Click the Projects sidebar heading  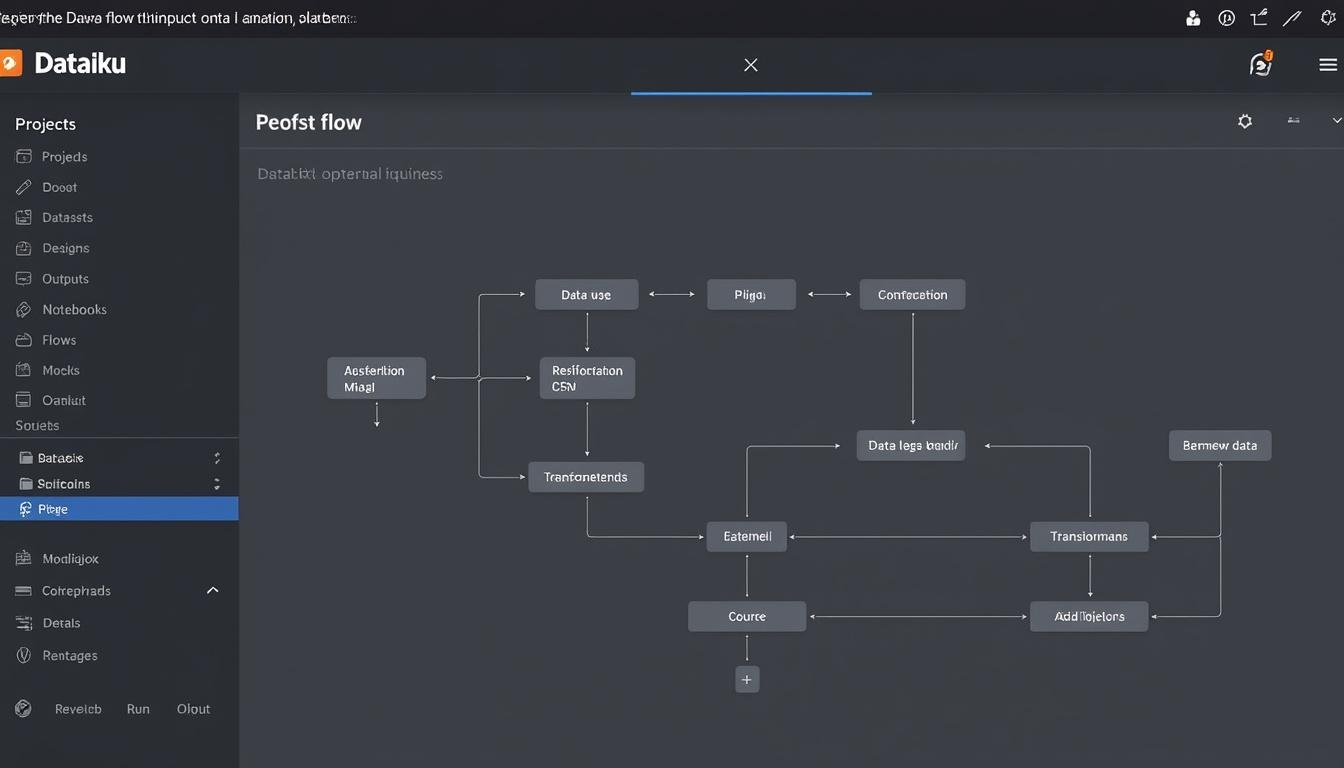tap(45, 124)
